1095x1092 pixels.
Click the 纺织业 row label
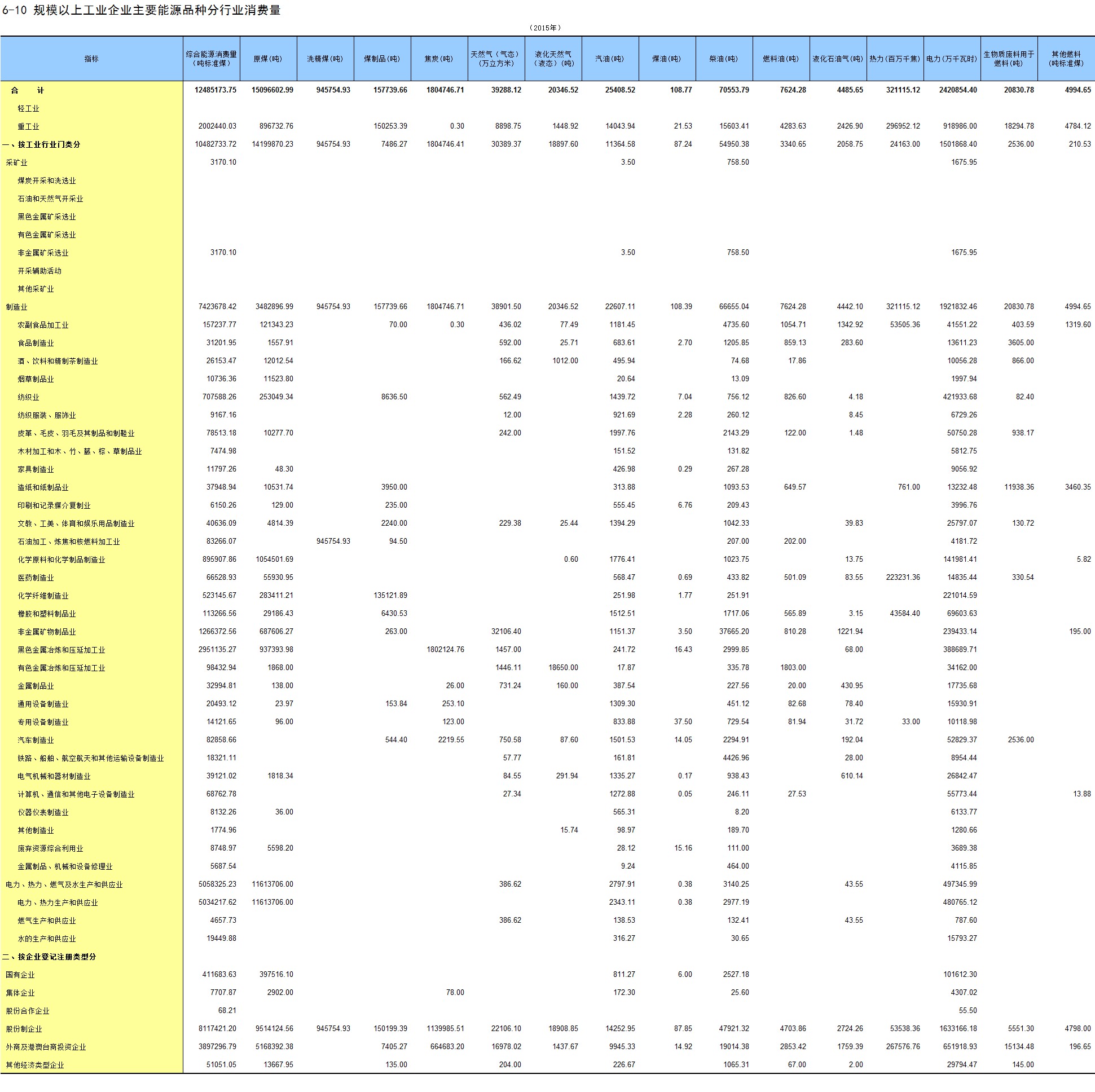pyautogui.click(x=28, y=397)
